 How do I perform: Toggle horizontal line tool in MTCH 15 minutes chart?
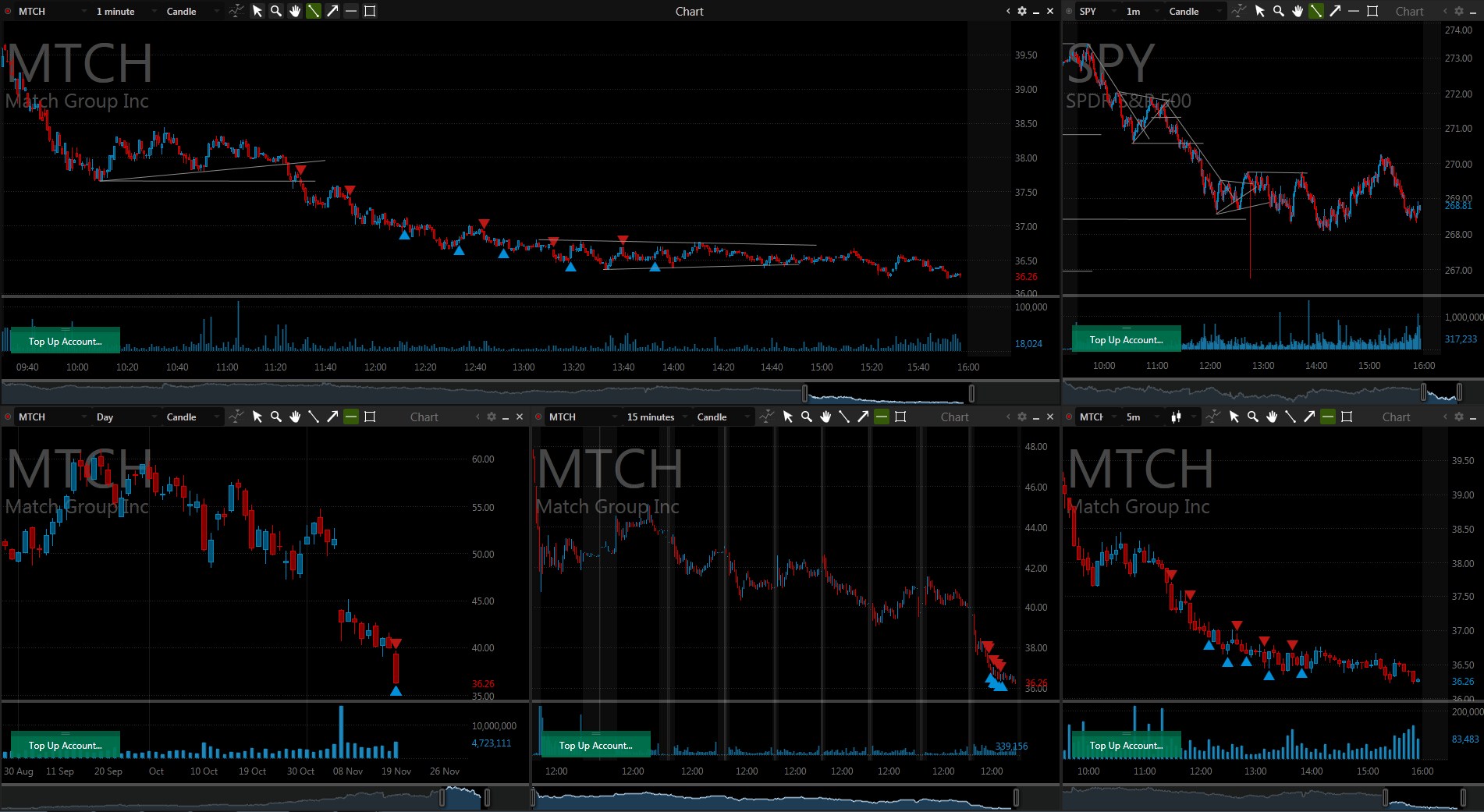882,417
